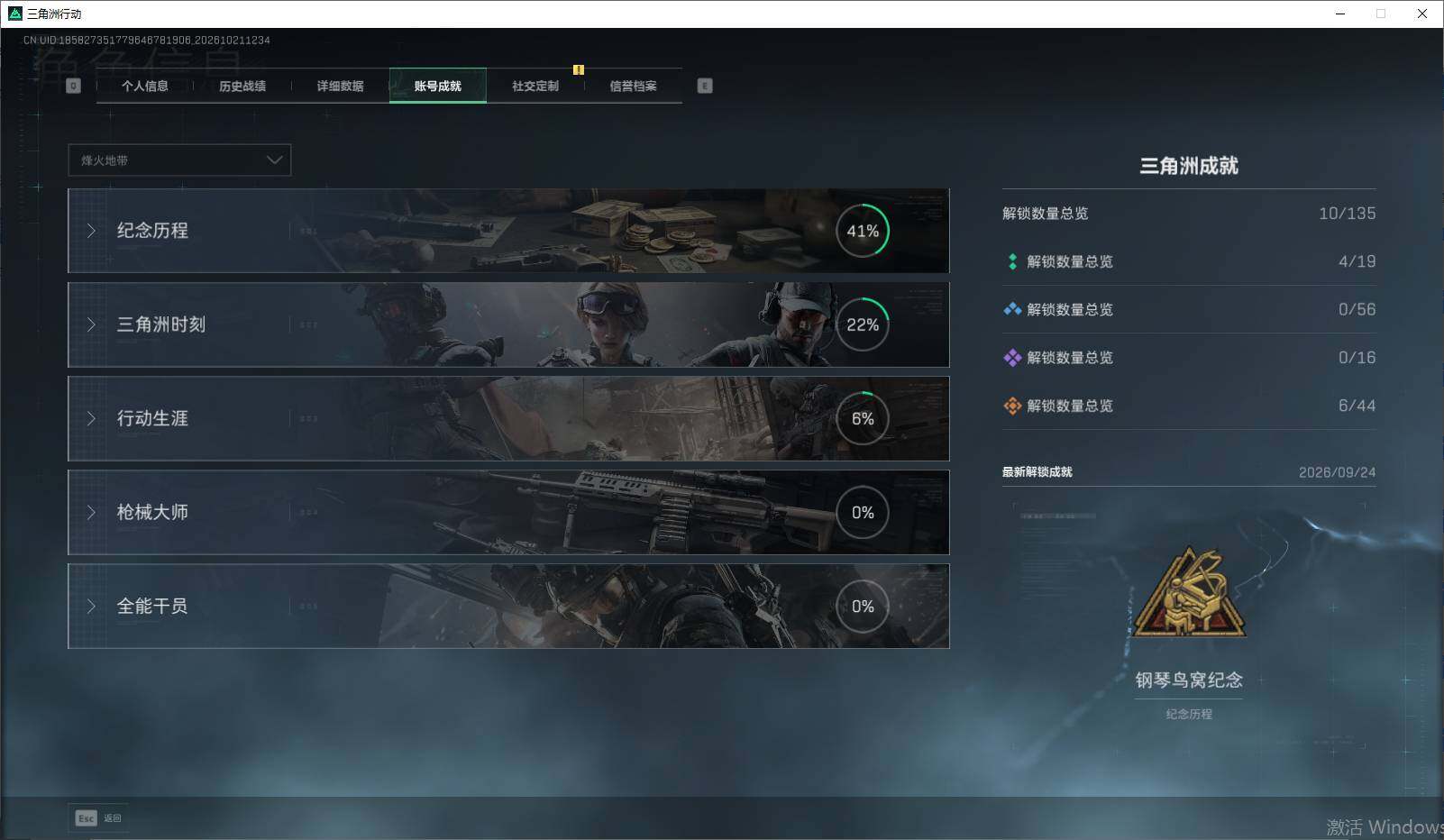This screenshot has height=840, width=1444.
Task: Click the 三角洲成就 heading
Action: coord(1189,166)
